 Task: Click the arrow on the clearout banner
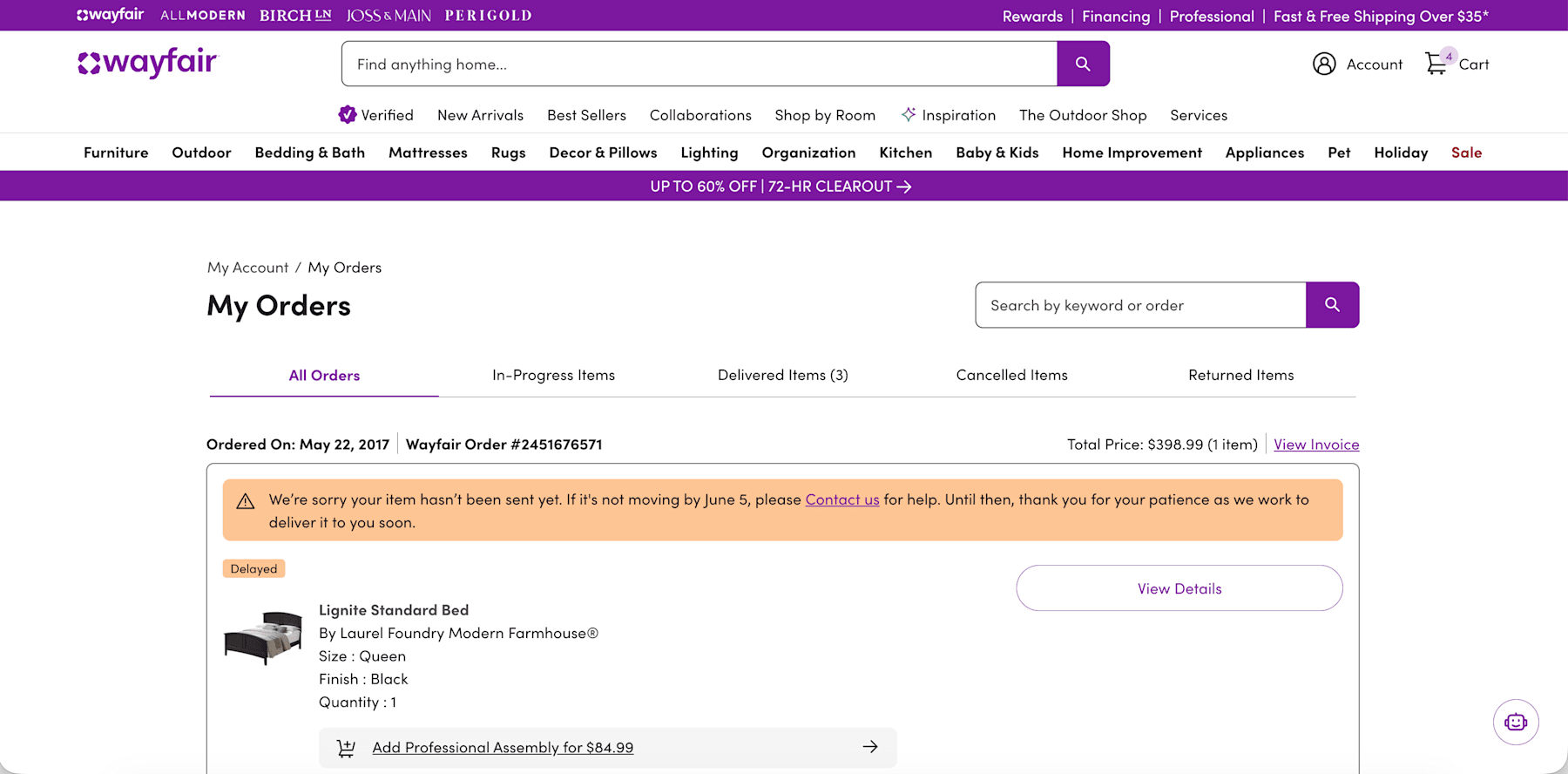click(904, 187)
